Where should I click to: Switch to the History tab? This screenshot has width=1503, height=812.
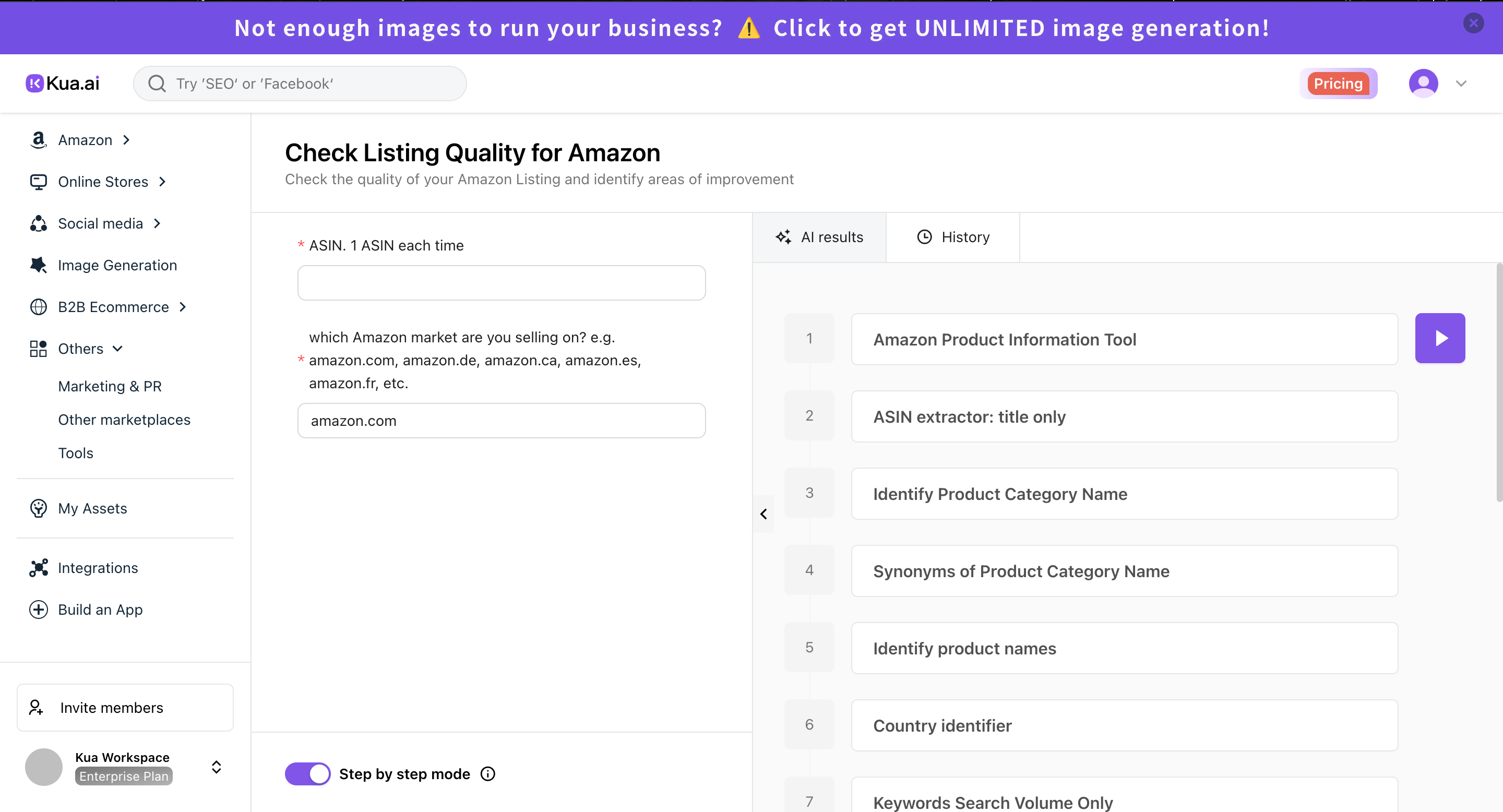click(x=953, y=237)
